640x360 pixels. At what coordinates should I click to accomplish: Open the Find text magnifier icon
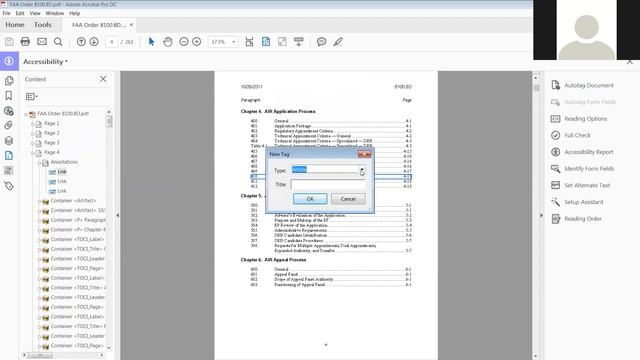click(58, 42)
